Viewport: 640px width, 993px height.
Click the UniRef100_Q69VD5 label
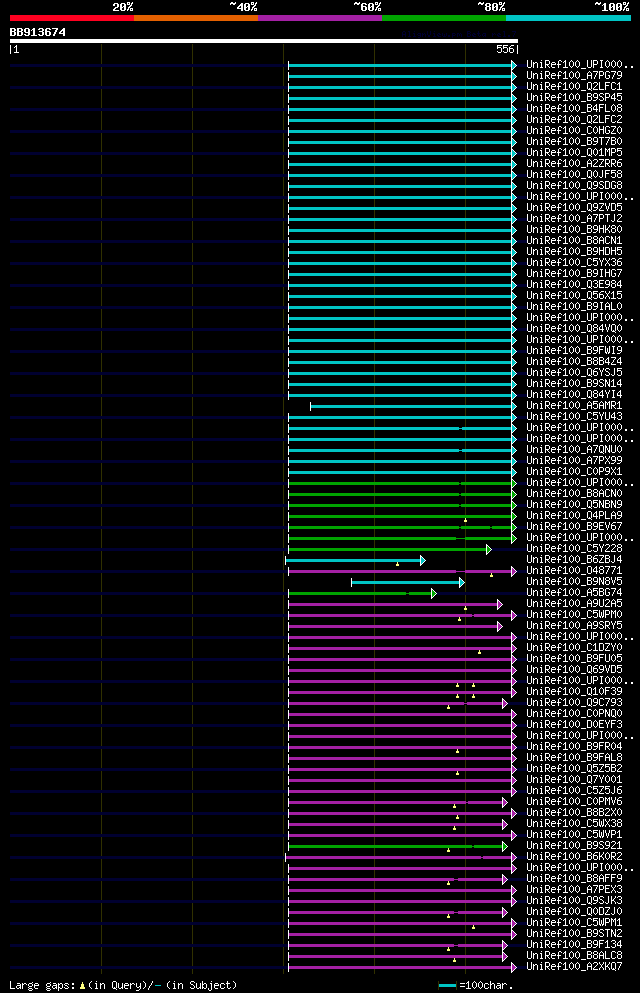[574, 670]
